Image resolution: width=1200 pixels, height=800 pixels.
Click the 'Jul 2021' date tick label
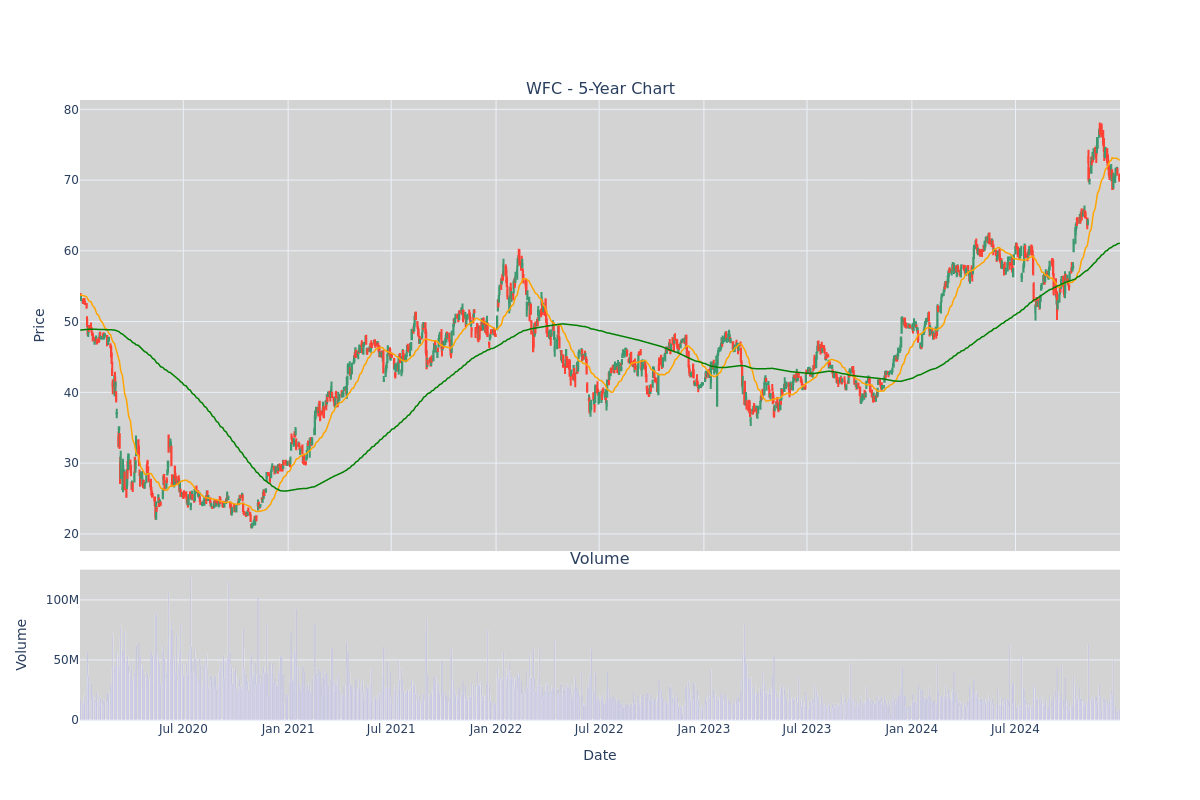coord(391,729)
